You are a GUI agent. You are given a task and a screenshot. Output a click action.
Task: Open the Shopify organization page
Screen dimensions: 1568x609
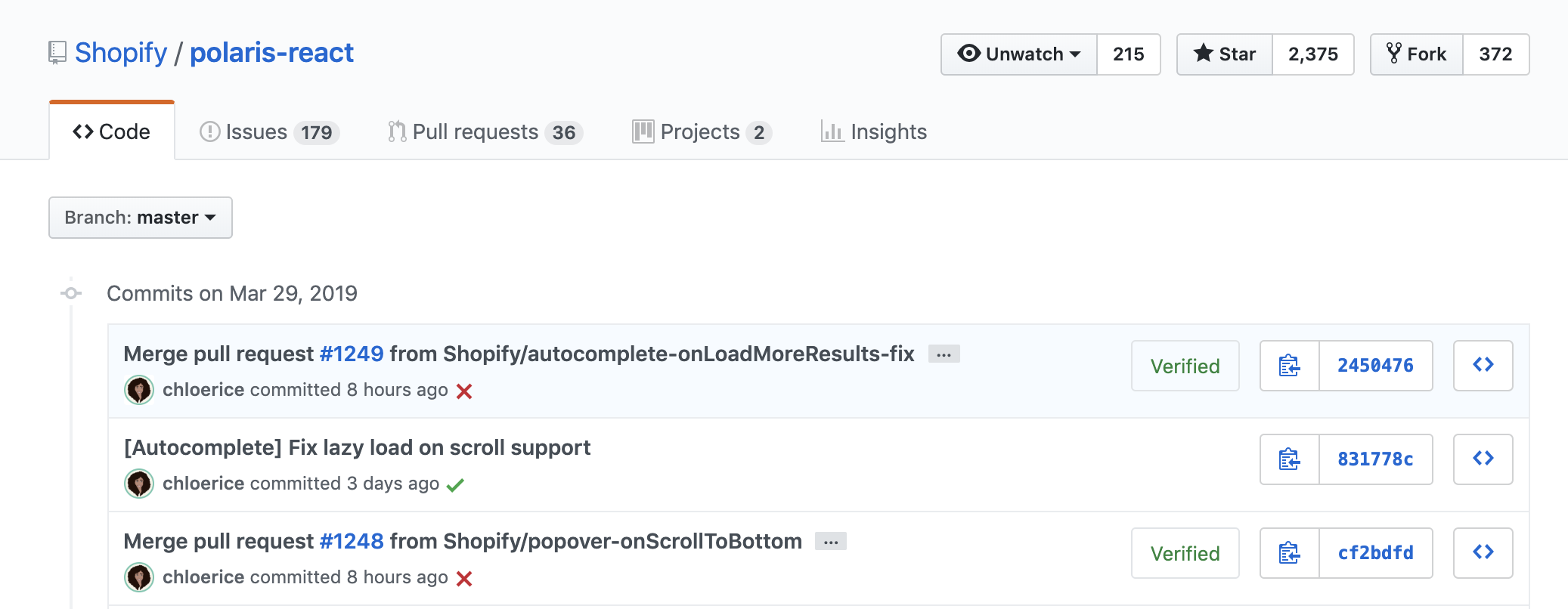click(x=121, y=51)
